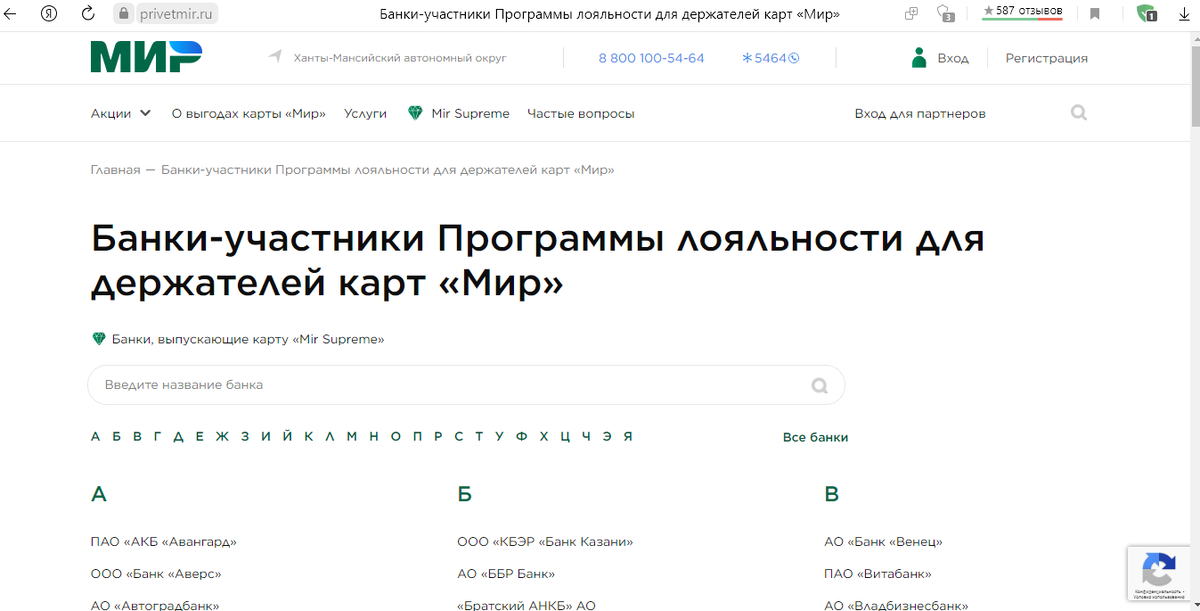Open the Услуги menu item
The image size is (1200, 611).
pyautogui.click(x=365, y=113)
